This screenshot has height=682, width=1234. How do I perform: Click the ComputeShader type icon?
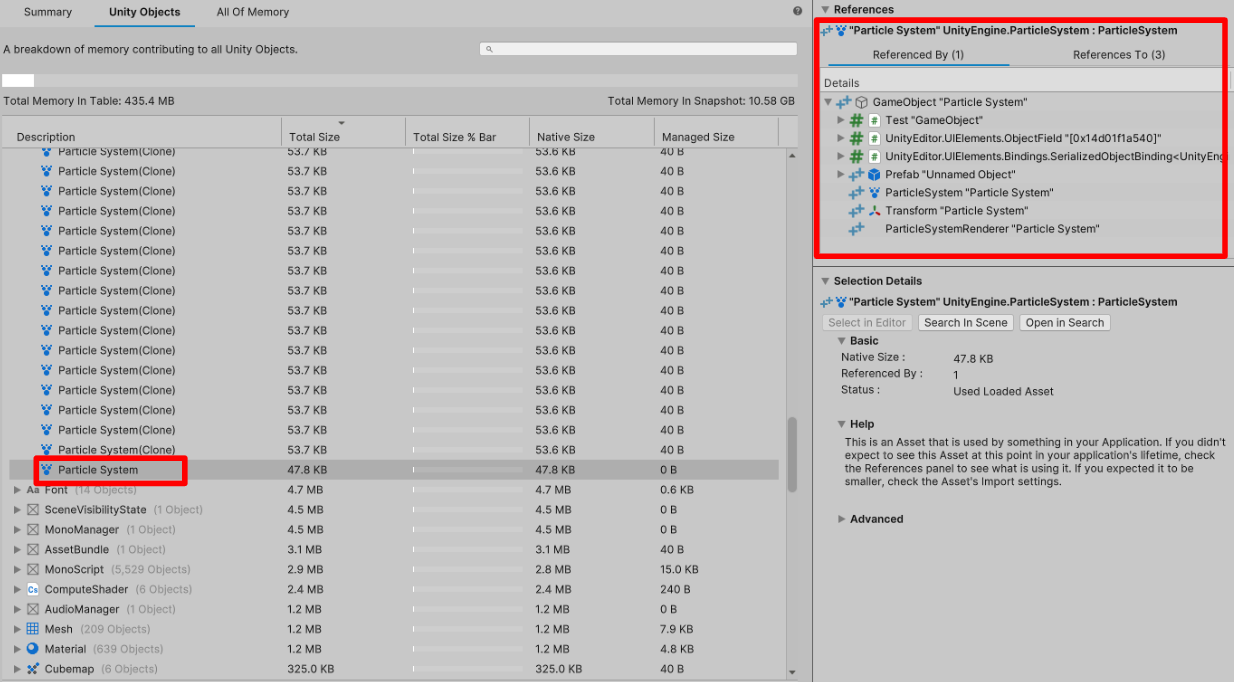coord(33,590)
